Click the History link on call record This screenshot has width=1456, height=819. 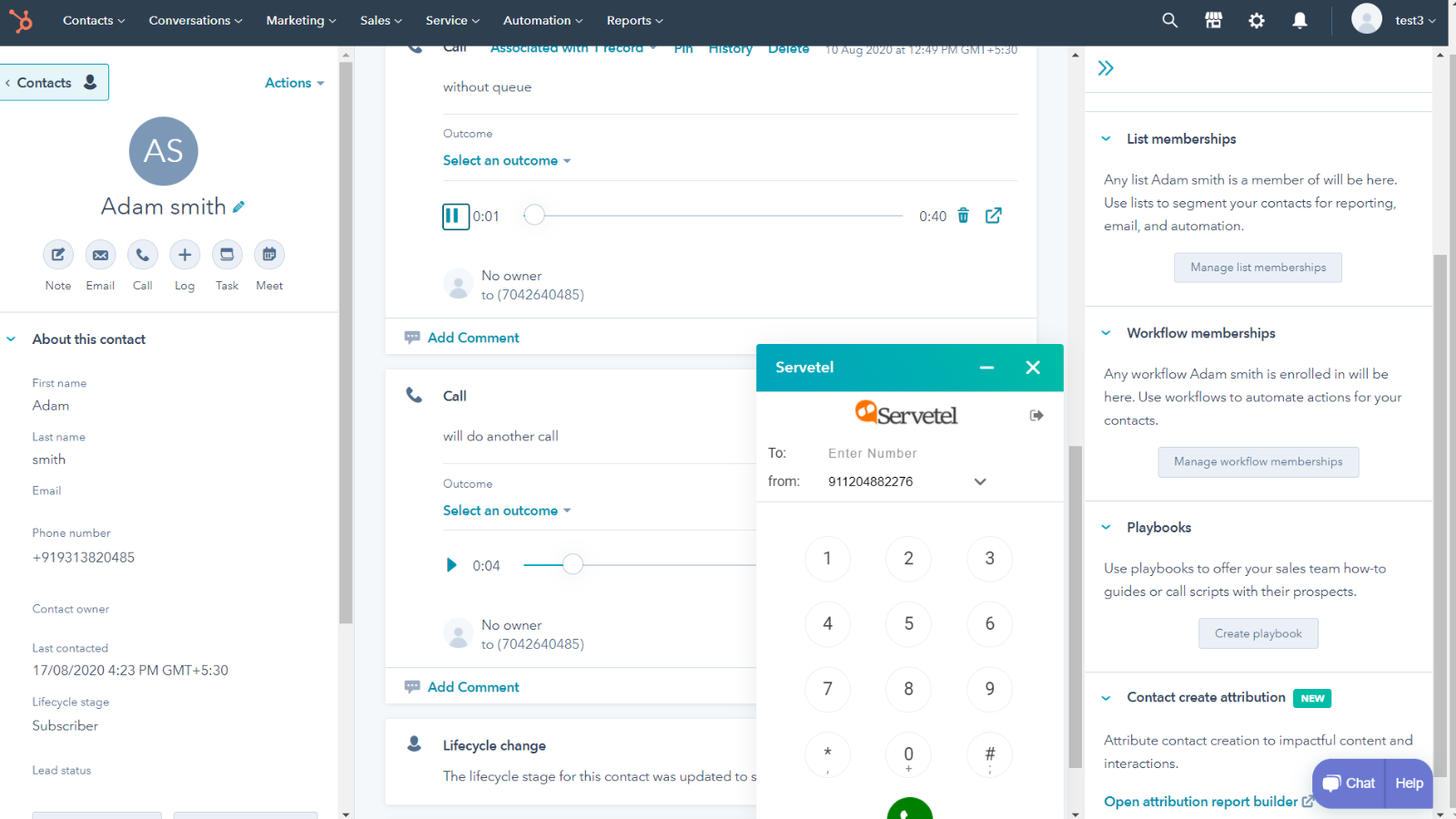(x=731, y=49)
